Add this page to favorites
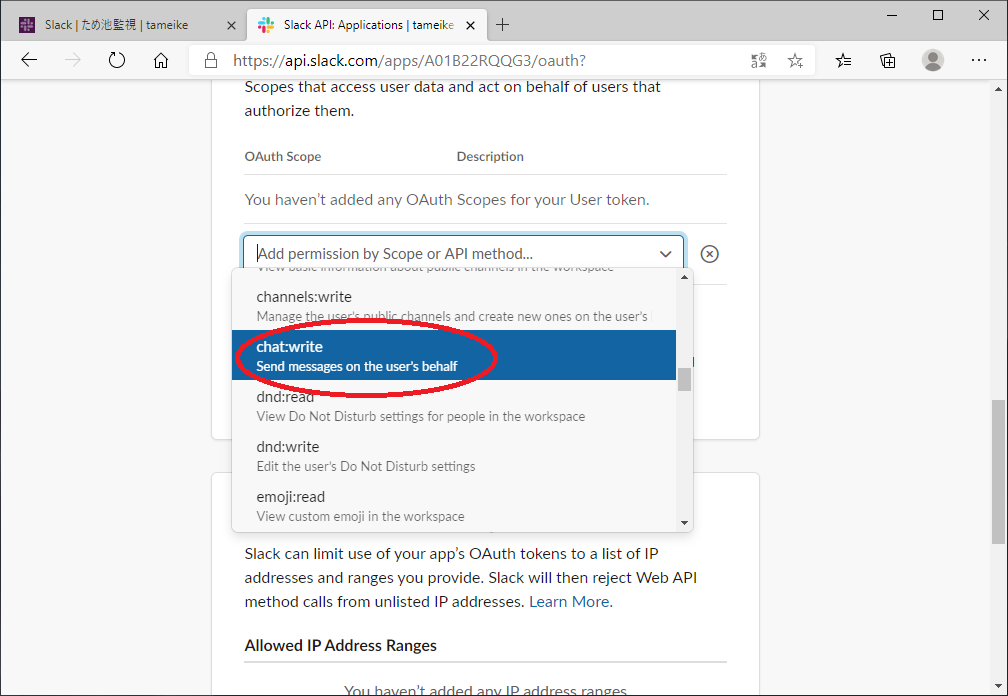The height and width of the screenshot is (696, 1008). 795,61
